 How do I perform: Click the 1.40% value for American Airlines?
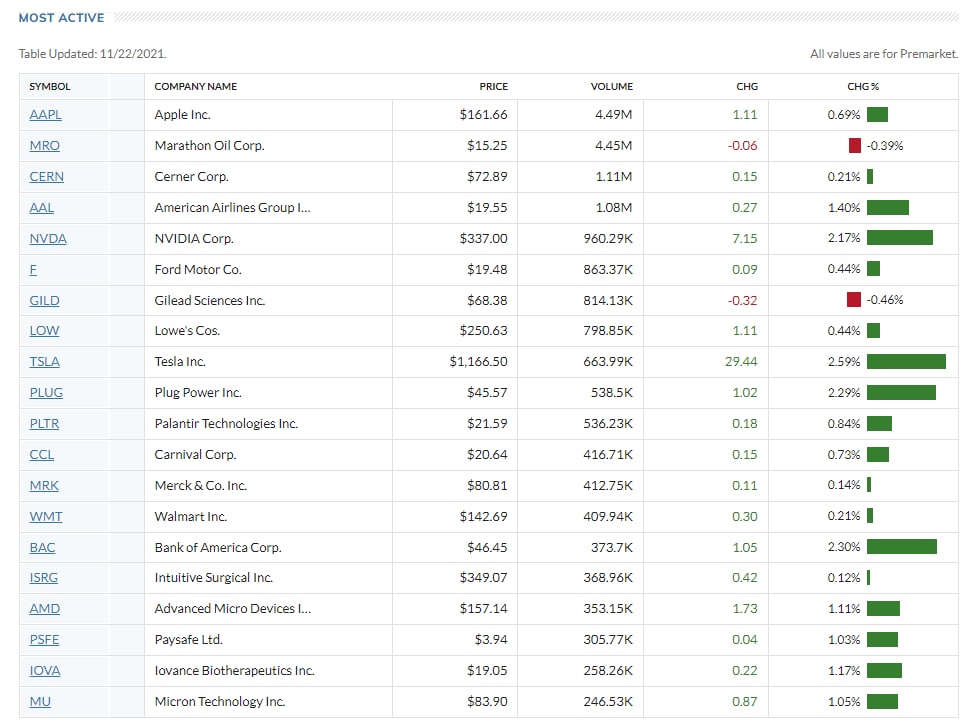pos(844,208)
